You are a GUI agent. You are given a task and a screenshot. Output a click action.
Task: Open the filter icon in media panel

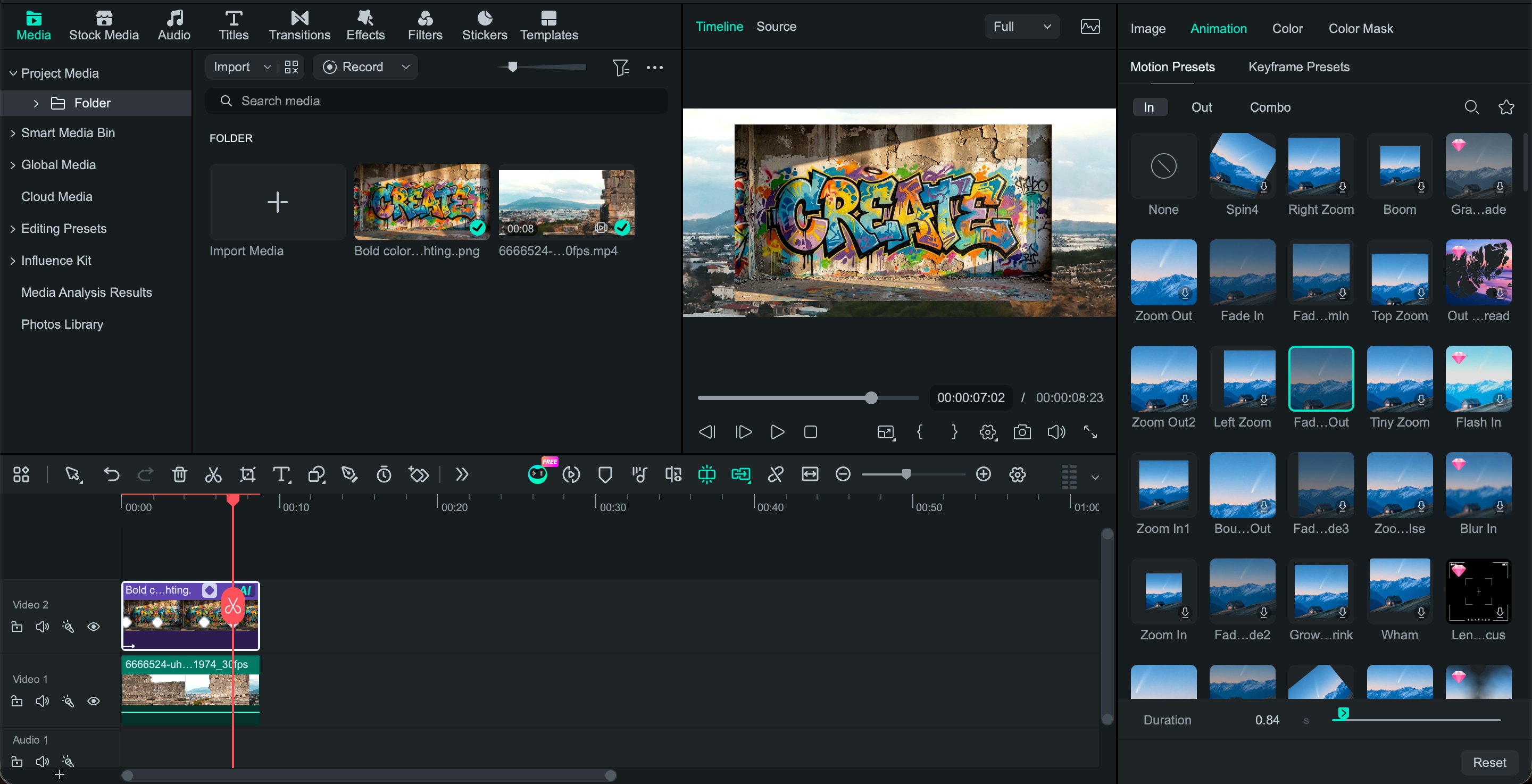pyautogui.click(x=620, y=67)
